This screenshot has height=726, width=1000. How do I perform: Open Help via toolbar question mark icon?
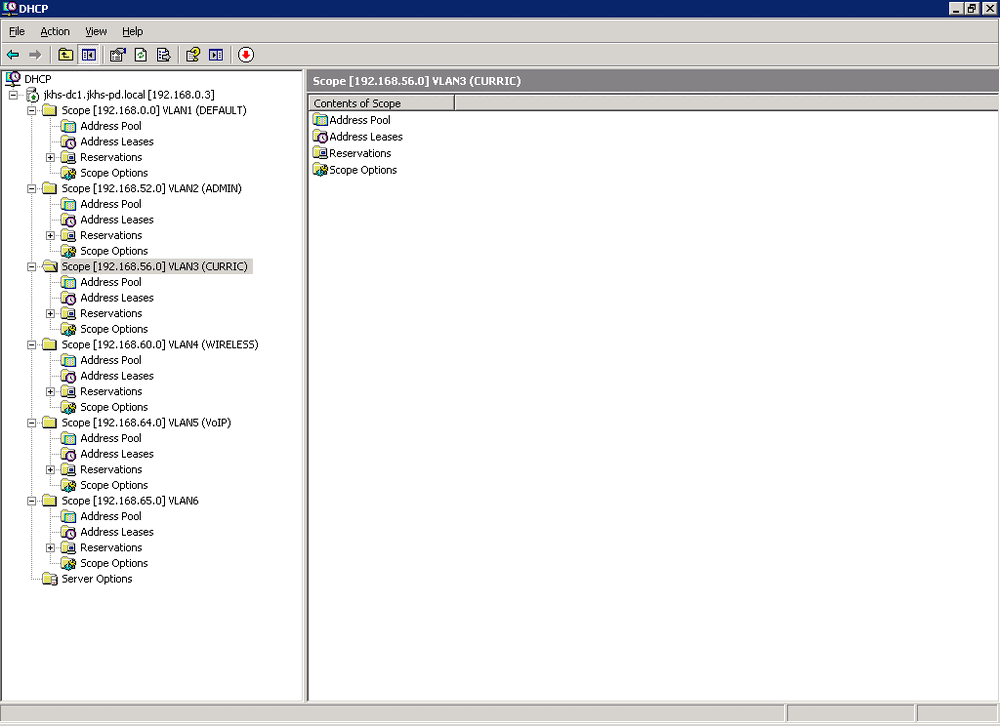[193, 55]
